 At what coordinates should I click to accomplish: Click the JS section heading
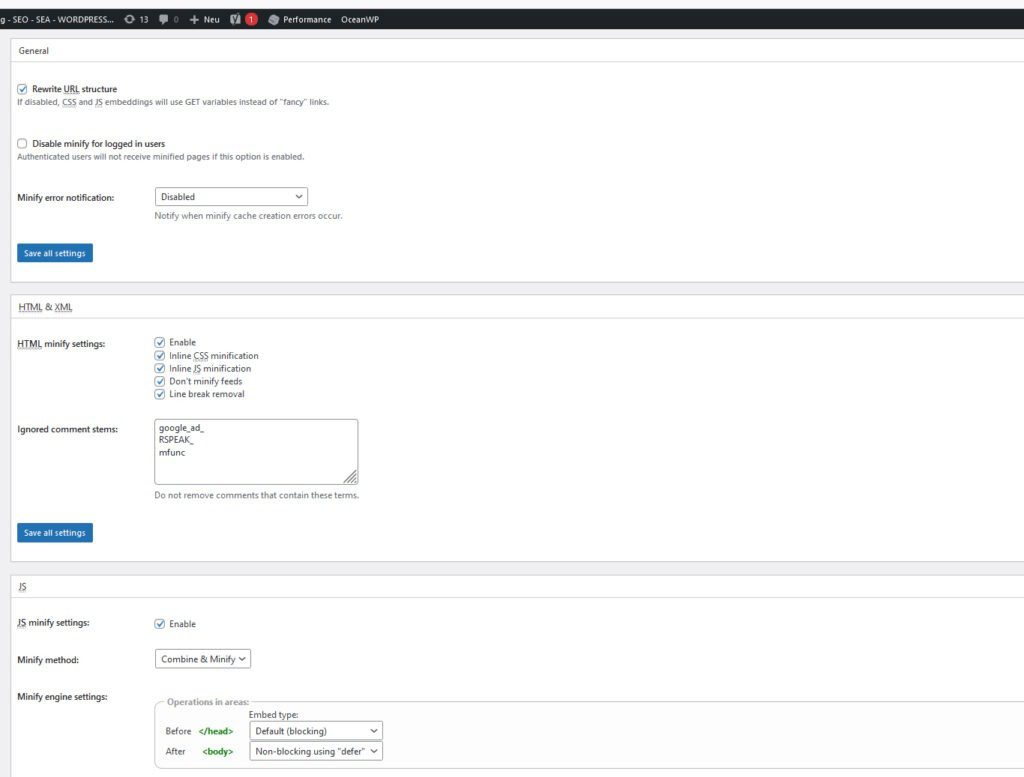click(x=22, y=587)
